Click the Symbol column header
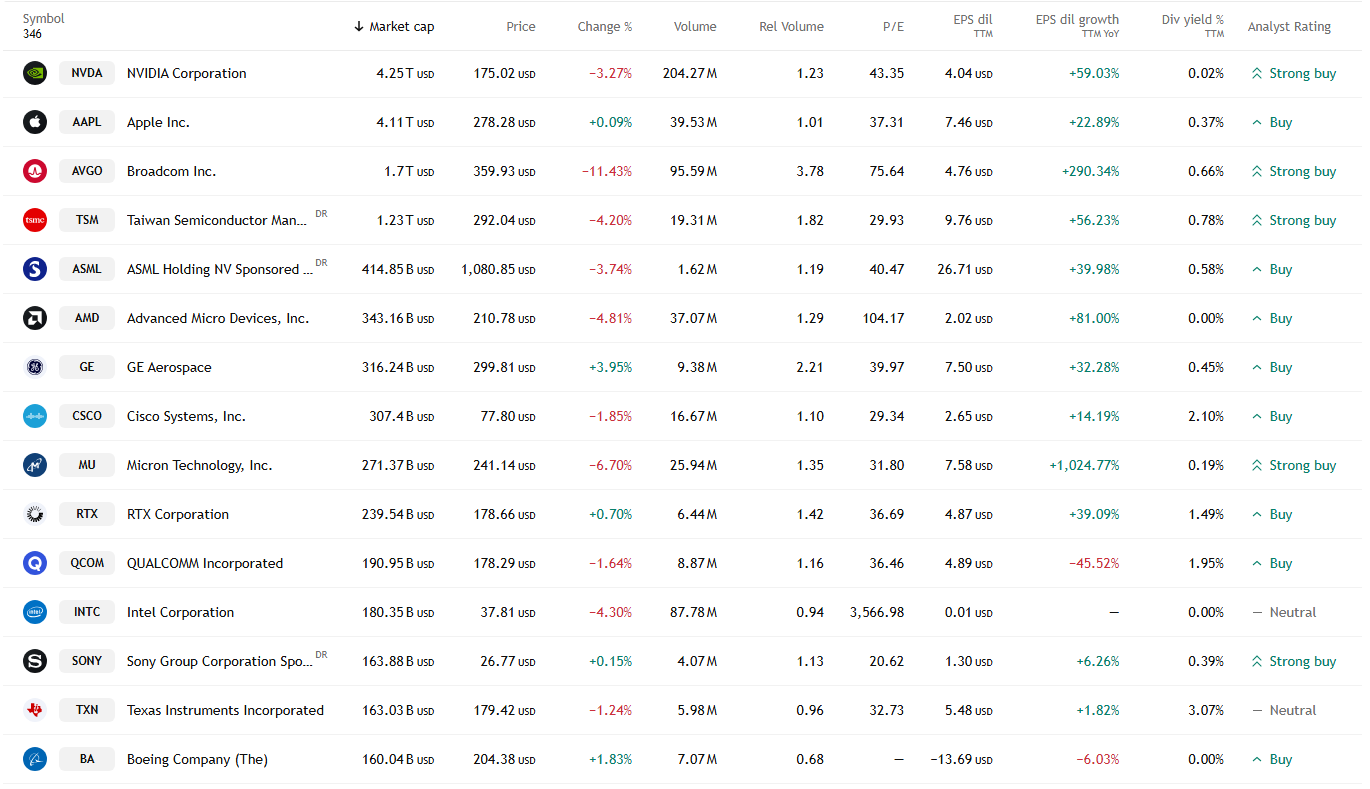The width and height of the screenshot is (1370, 789). click(43, 19)
